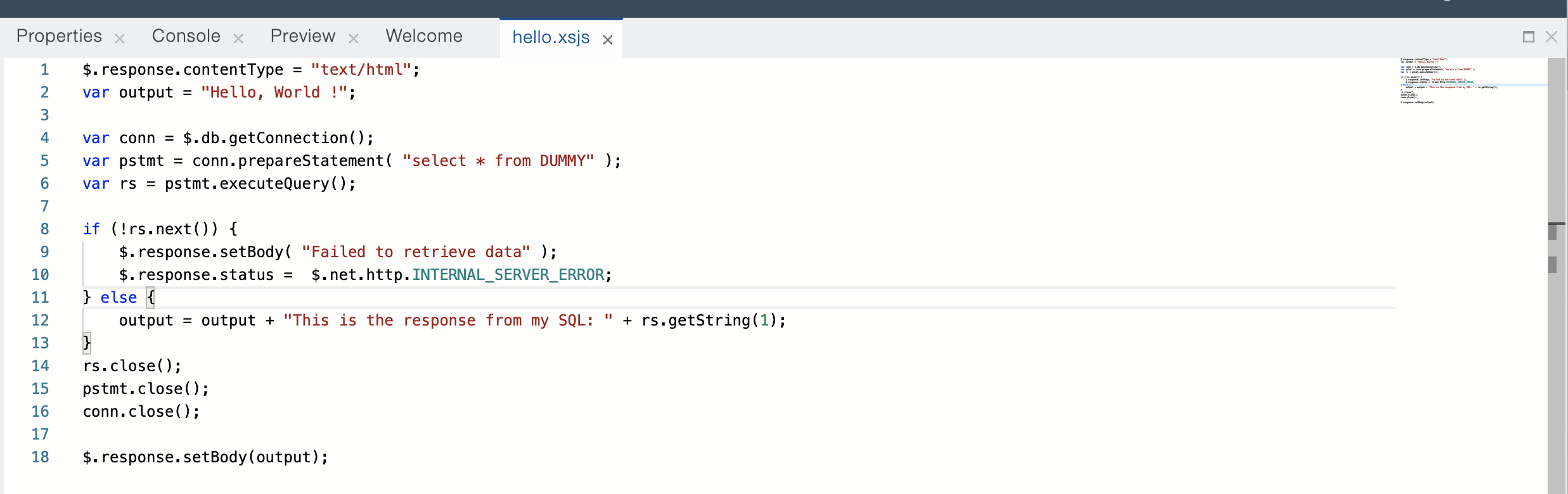Close the Console tab
The image size is (1568, 494).
(x=238, y=39)
